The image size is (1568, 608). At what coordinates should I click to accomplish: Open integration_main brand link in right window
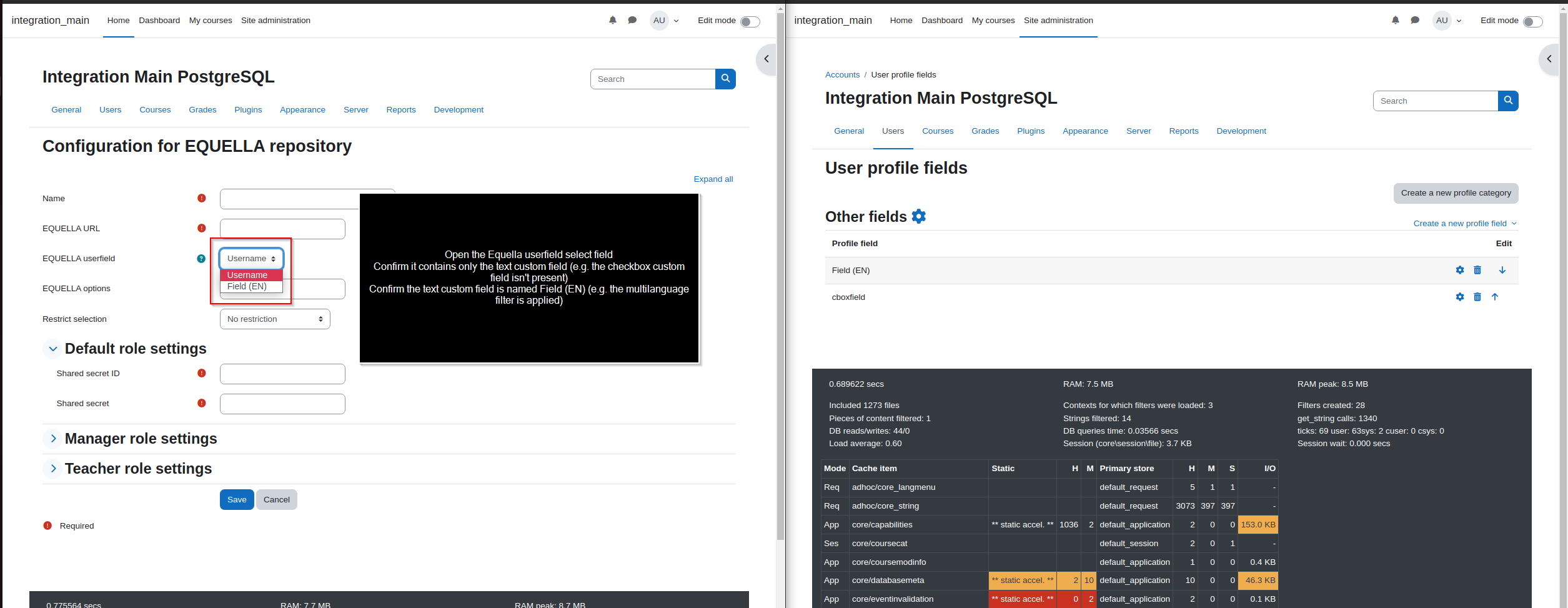833,21
